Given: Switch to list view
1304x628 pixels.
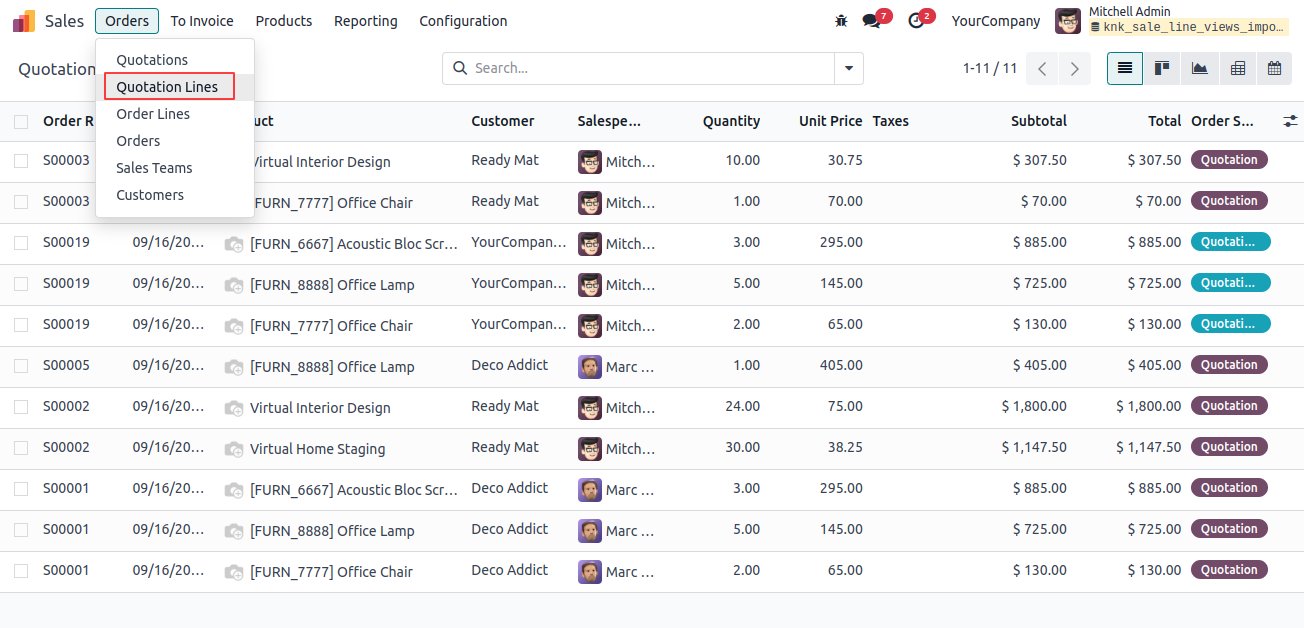Looking at the screenshot, I should [x=1125, y=68].
